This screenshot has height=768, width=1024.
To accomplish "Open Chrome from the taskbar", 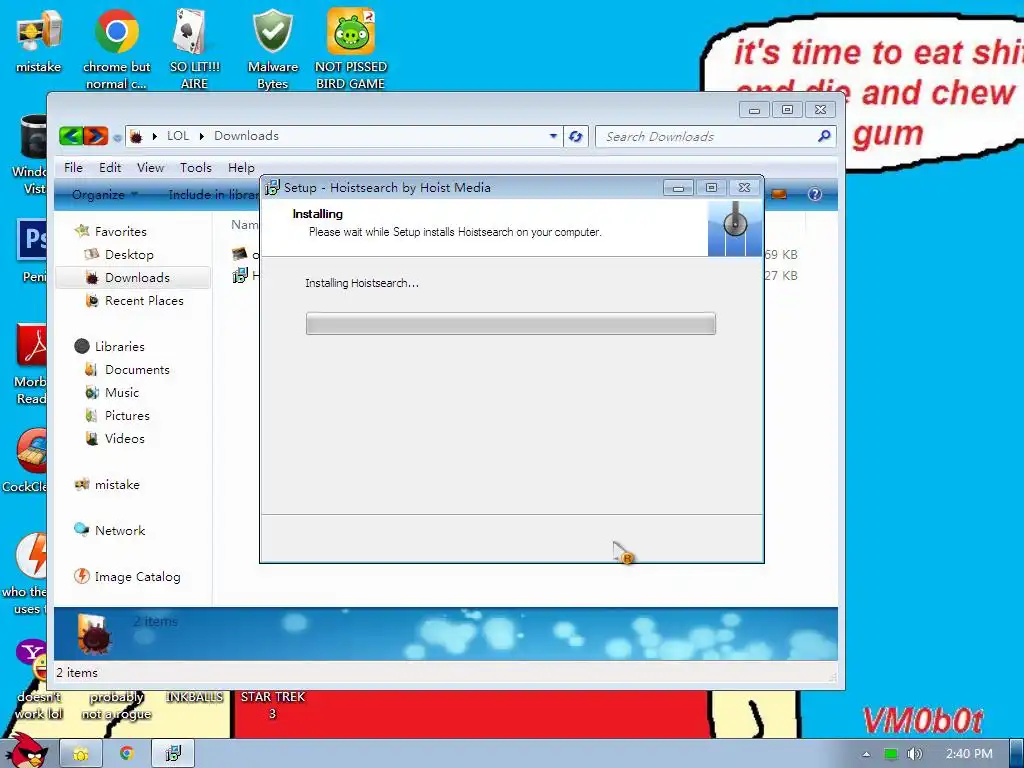I will point(127,754).
